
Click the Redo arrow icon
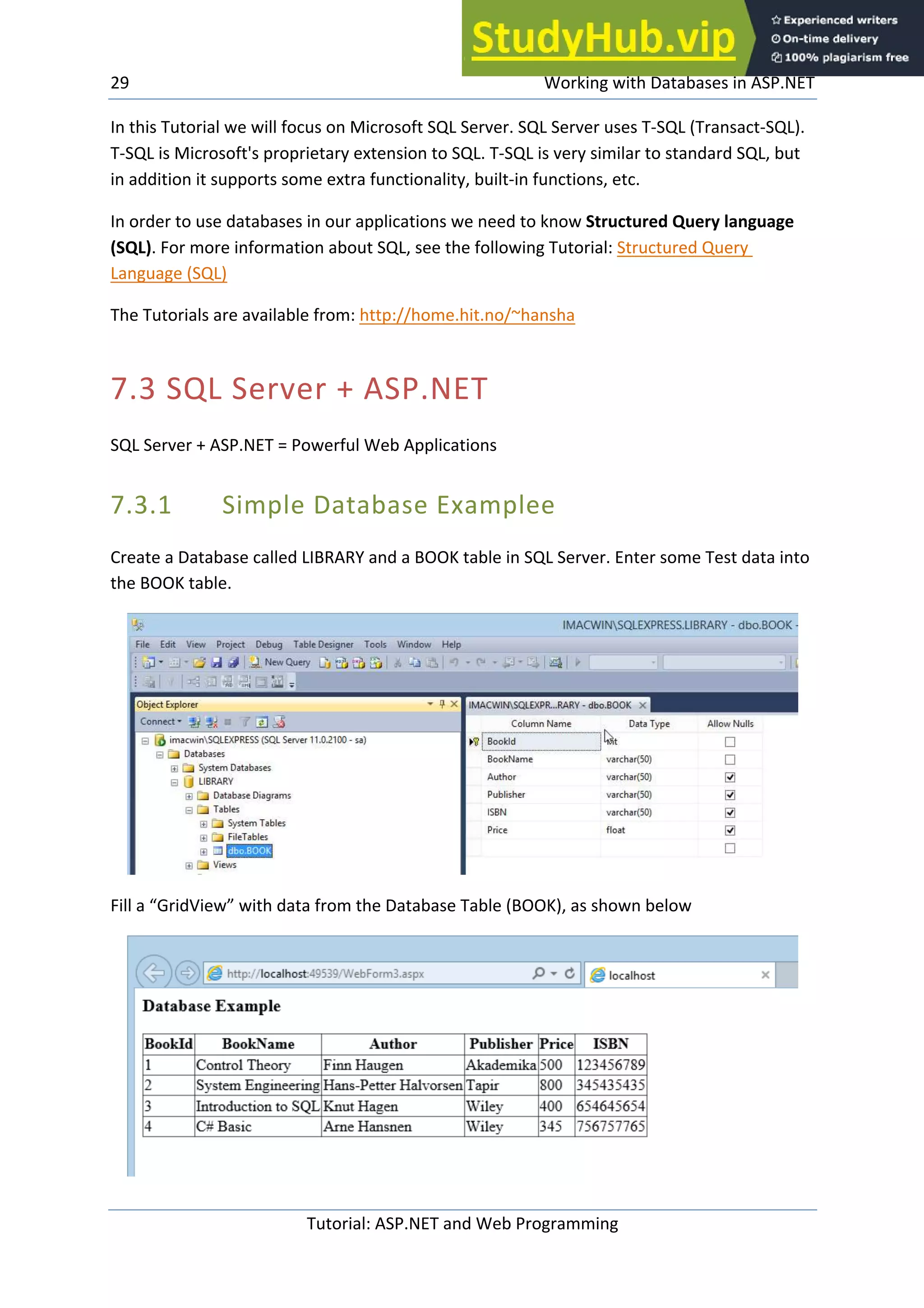click(x=481, y=662)
